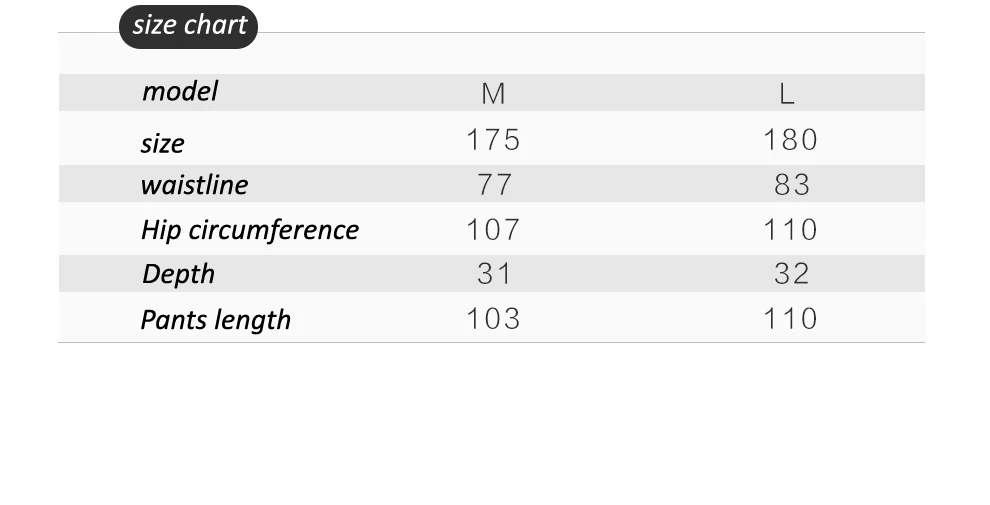Click the size chart badge
Screen dimensions: 990x505
(188, 26)
